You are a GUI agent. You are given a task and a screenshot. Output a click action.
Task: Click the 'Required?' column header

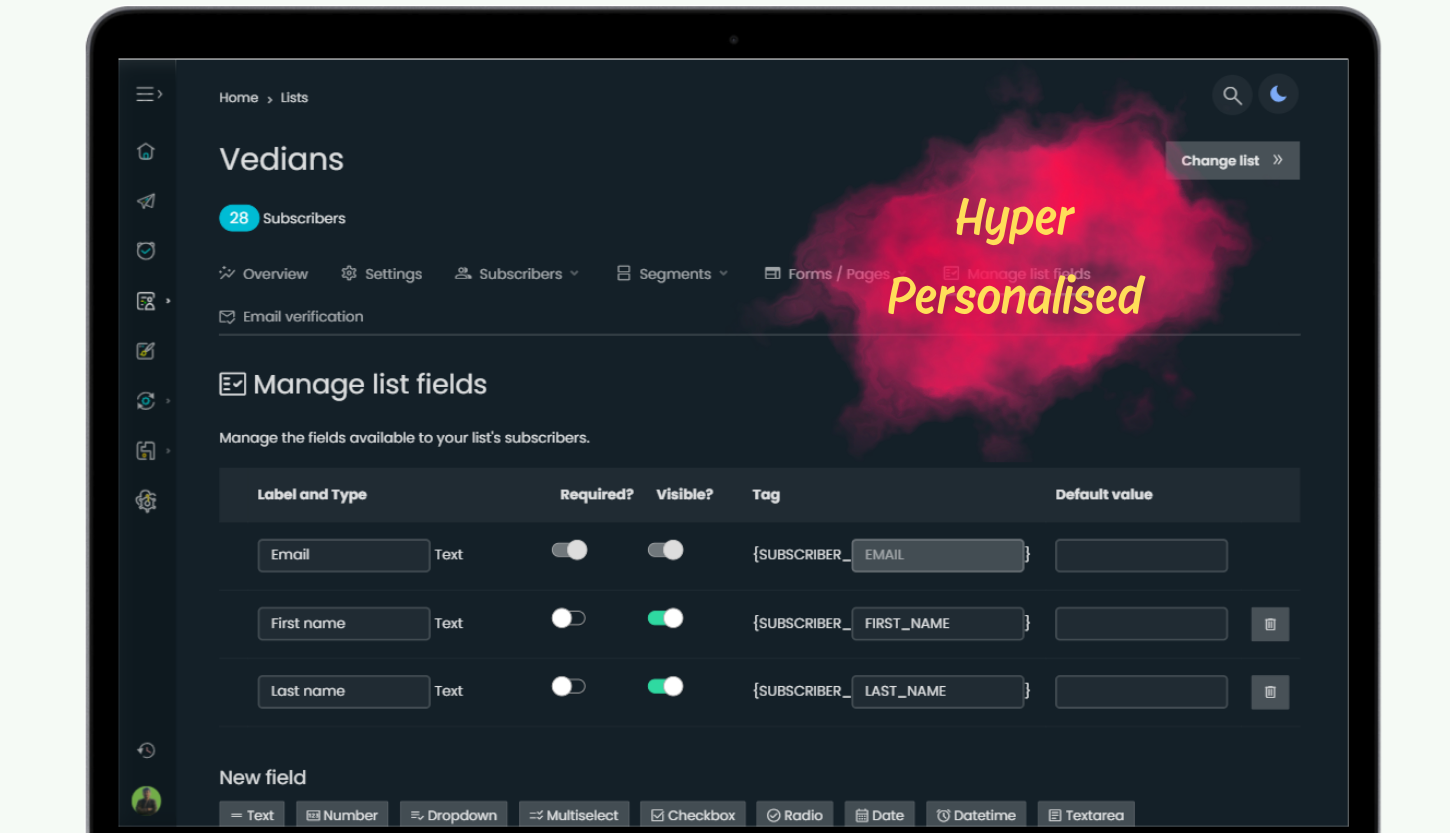[x=597, y=494]
